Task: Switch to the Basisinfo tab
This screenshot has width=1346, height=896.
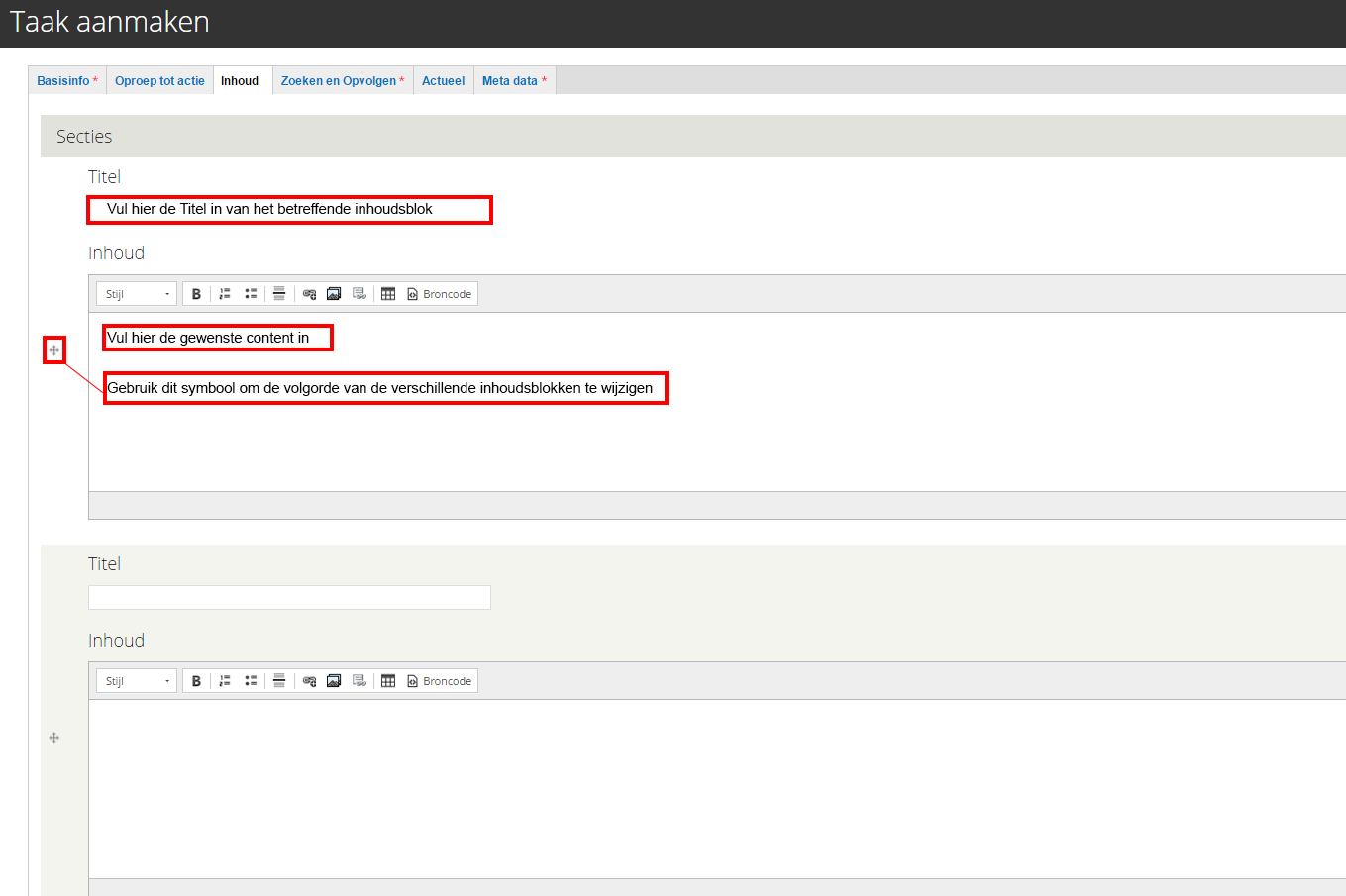Action: pyautogui.click(x=66, y=81)
